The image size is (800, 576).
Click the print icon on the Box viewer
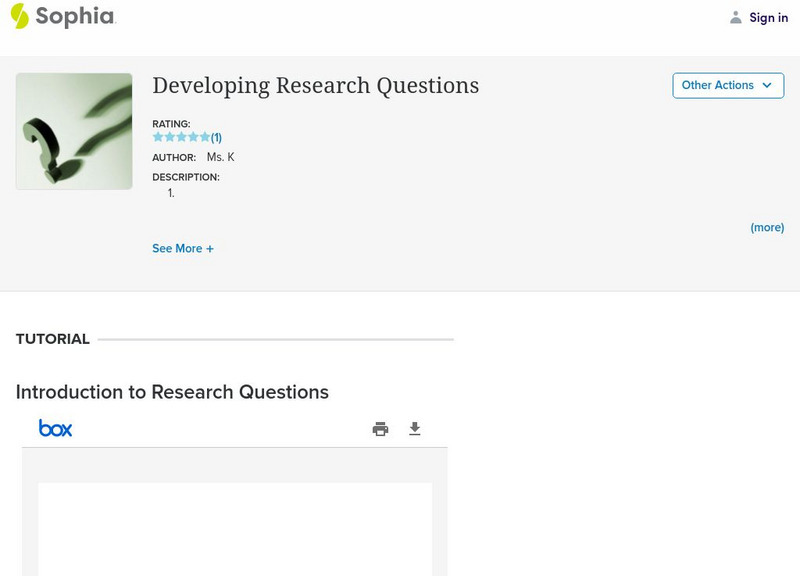[380, 428]
